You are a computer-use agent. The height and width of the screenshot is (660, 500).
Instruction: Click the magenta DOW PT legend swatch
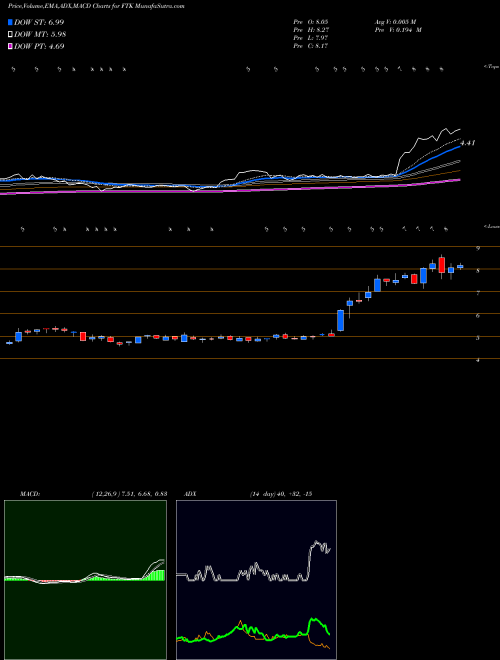point(10,46)
